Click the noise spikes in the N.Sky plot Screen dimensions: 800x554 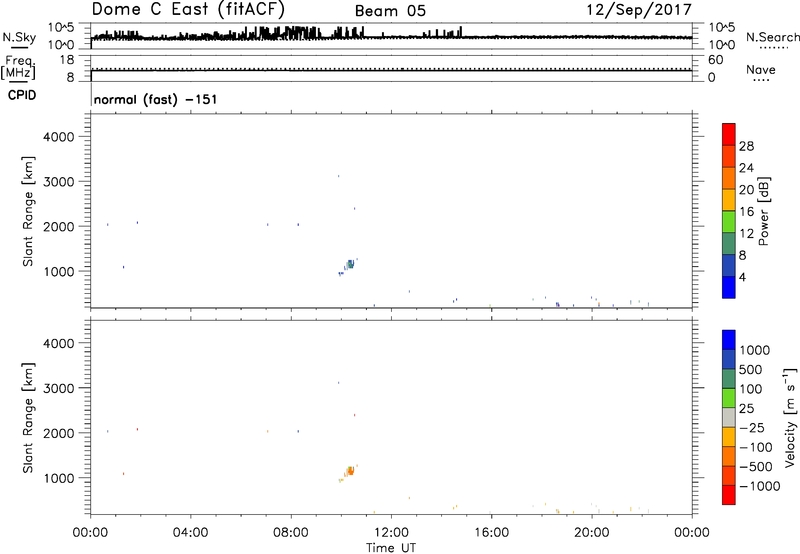(x=288, y=33)
